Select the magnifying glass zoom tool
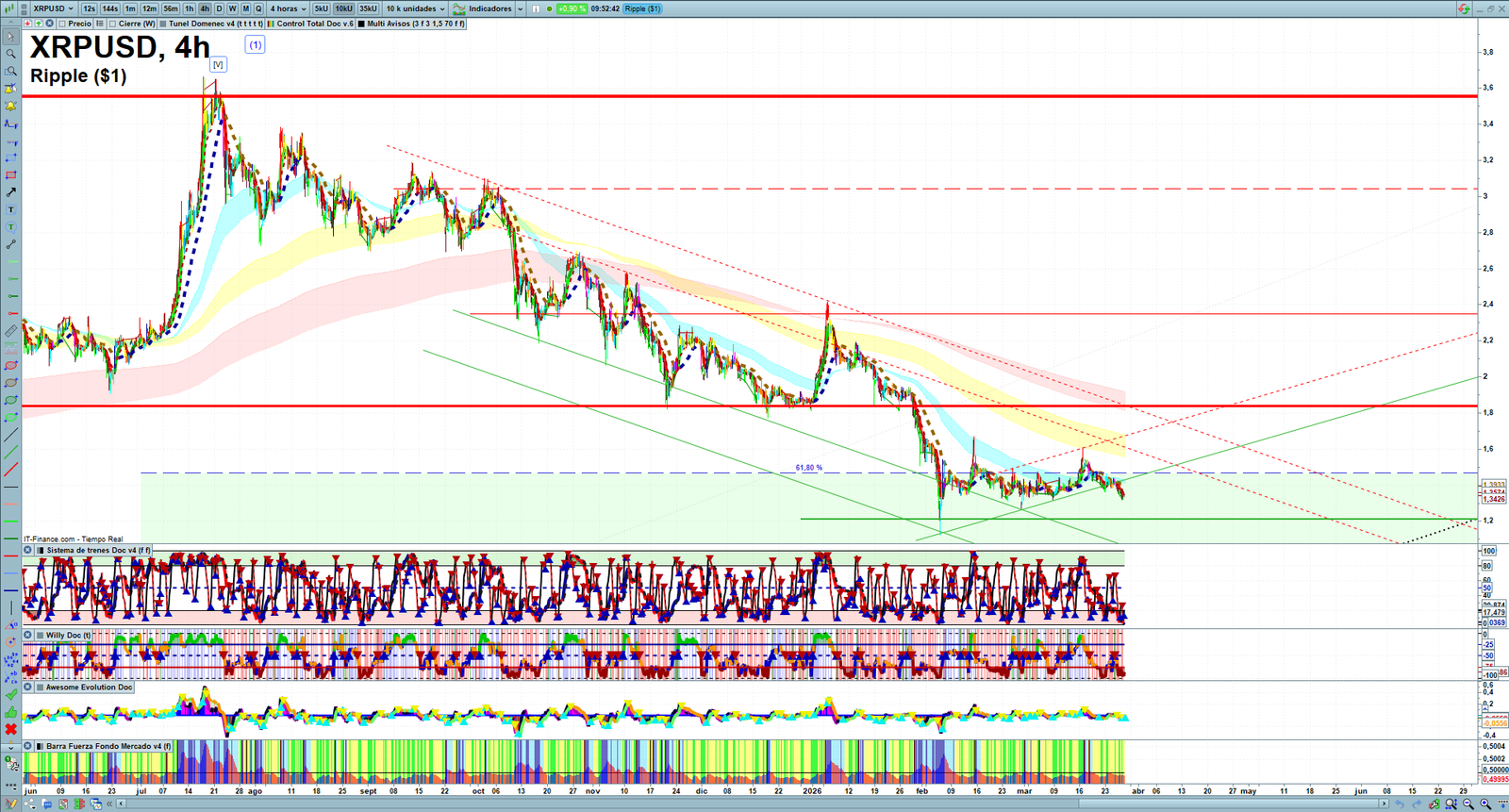This screenshot has width=1509, height=812. point(11,54)
